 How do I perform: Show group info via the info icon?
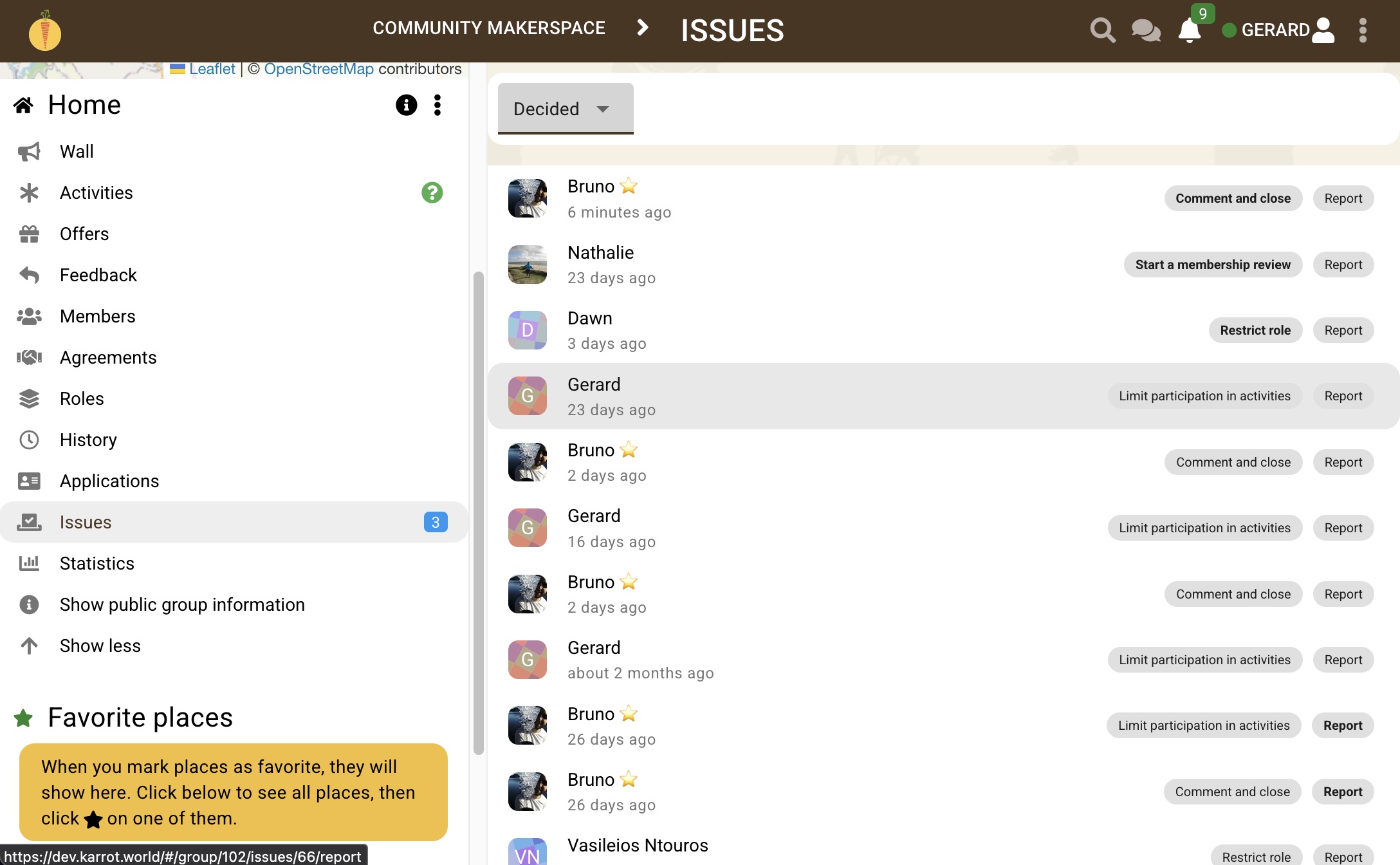(406, 105)
